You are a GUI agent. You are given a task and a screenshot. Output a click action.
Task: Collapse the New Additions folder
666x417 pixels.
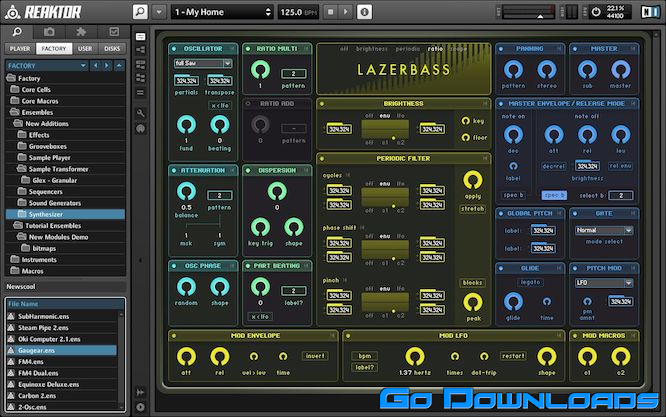[18, 124]
